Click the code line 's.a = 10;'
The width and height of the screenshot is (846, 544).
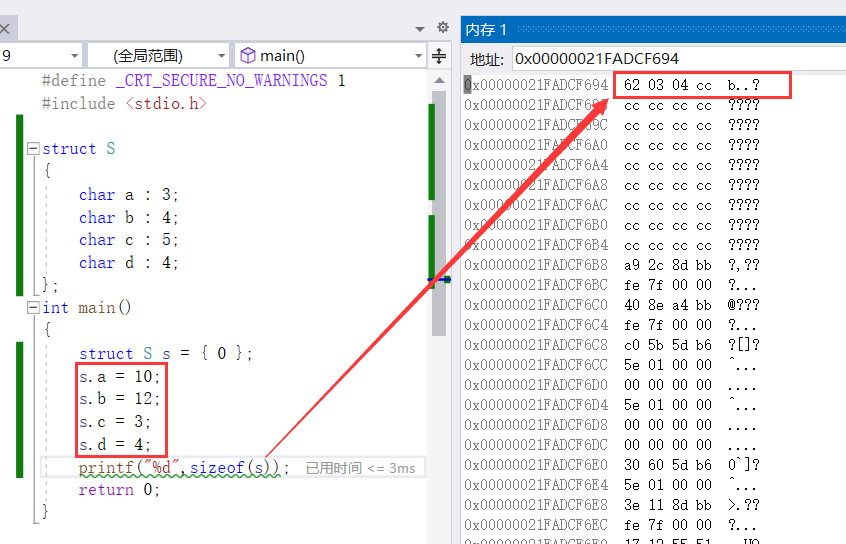point(119,376)
